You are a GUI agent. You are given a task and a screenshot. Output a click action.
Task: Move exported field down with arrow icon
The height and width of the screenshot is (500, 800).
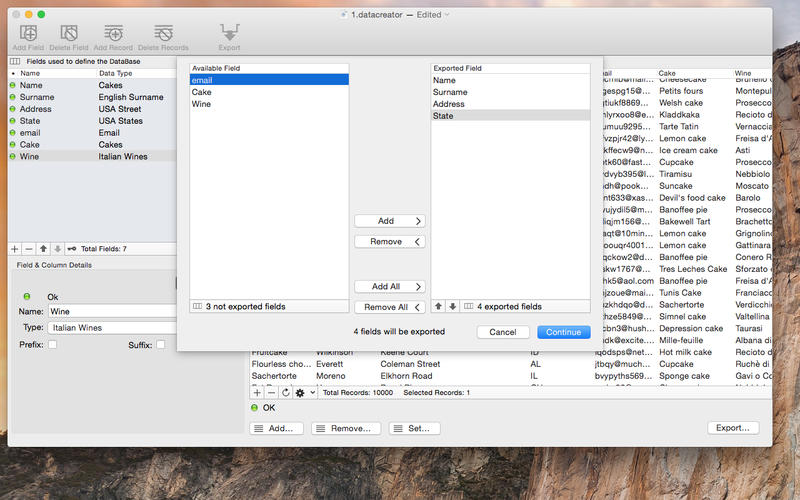click(x=451, y=307)
